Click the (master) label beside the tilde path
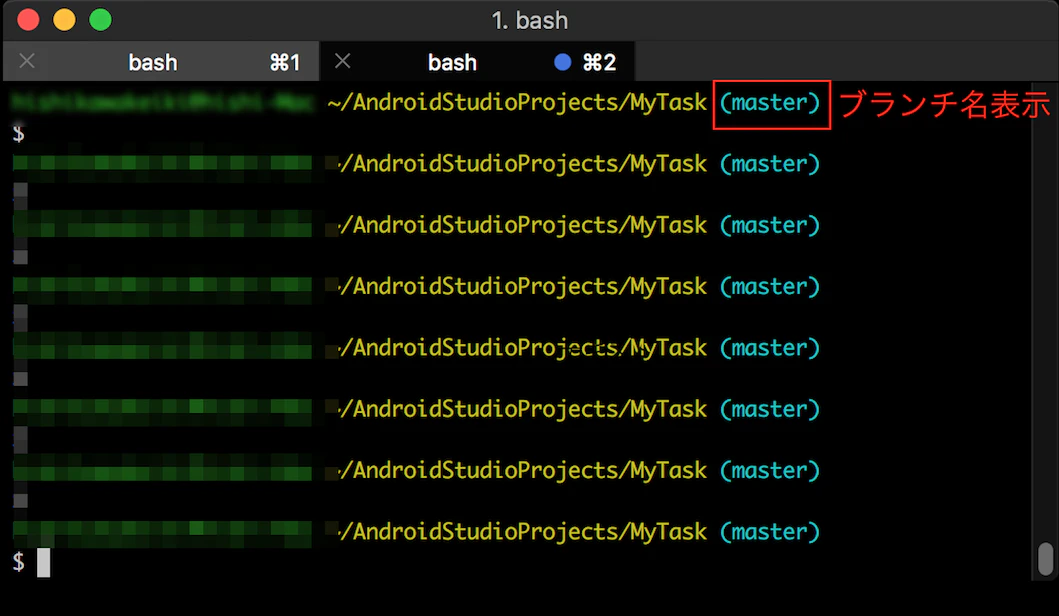This screenshot has width=1059, height=616. coord(770,103)
